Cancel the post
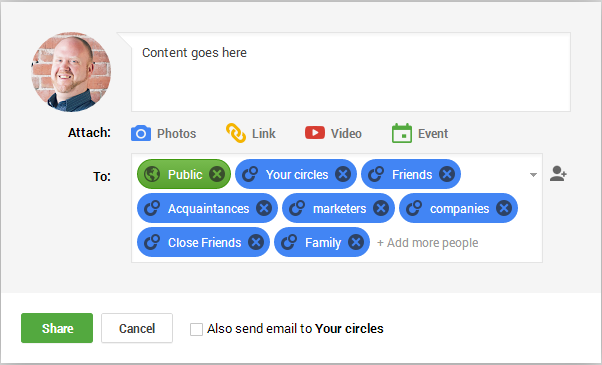 (x=137, y=328)
